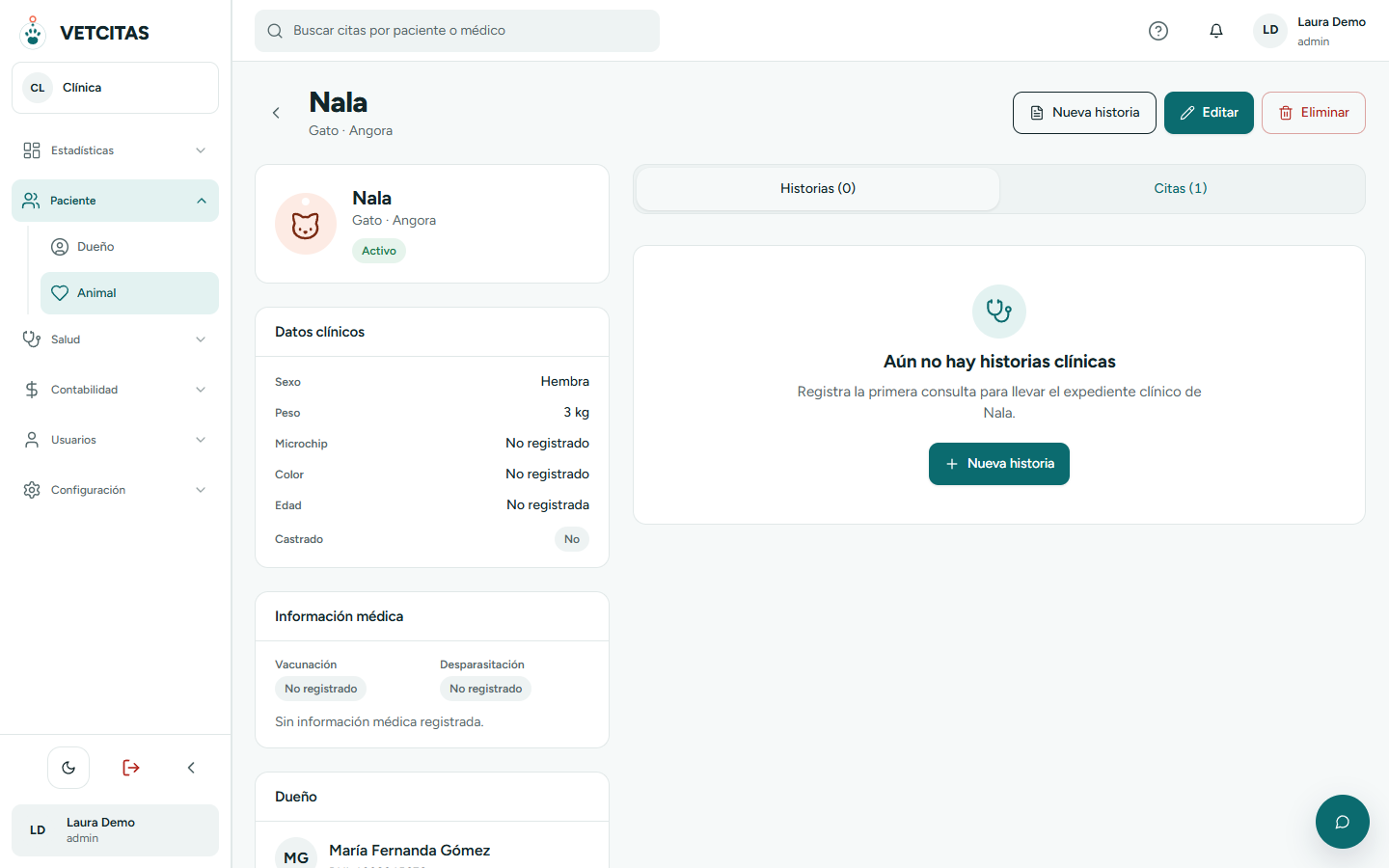The height and width of the screenshot is (868, 1389).
Task: Click the Editar button
Action: (1209, 113)
